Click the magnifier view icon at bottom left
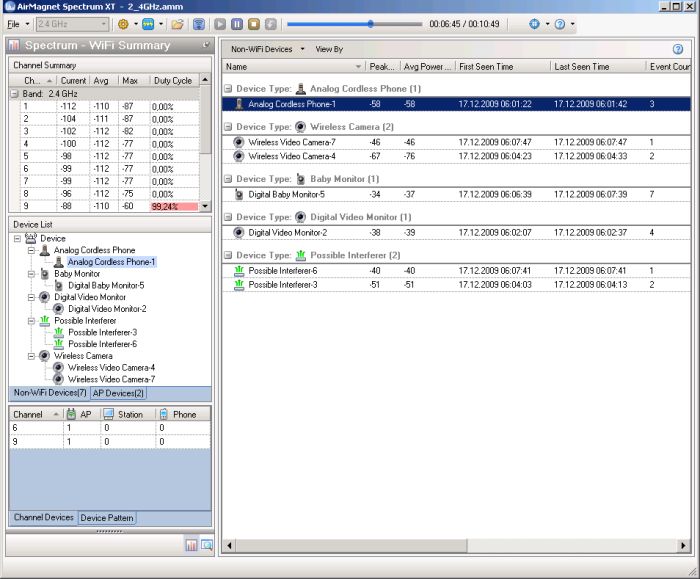Viewport: 700px width, 579px height. (x=206, y=545)
